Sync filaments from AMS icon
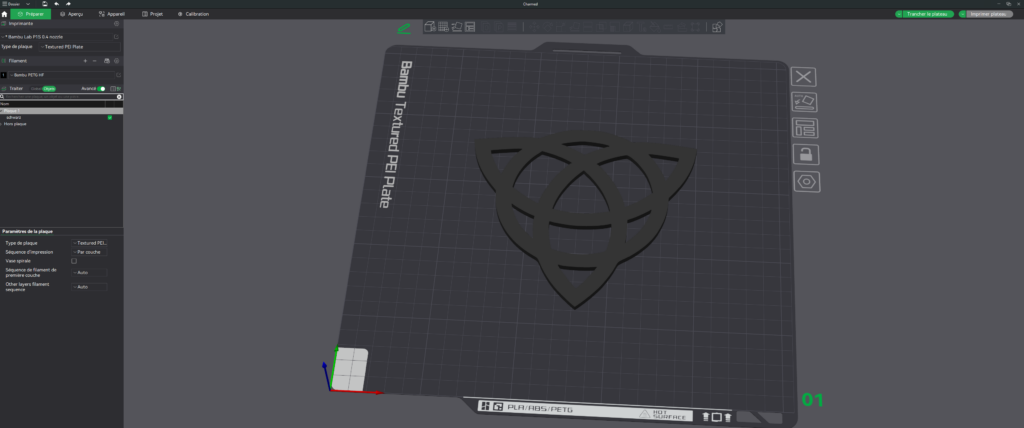1024x428 pixels. tap(107, 61)
